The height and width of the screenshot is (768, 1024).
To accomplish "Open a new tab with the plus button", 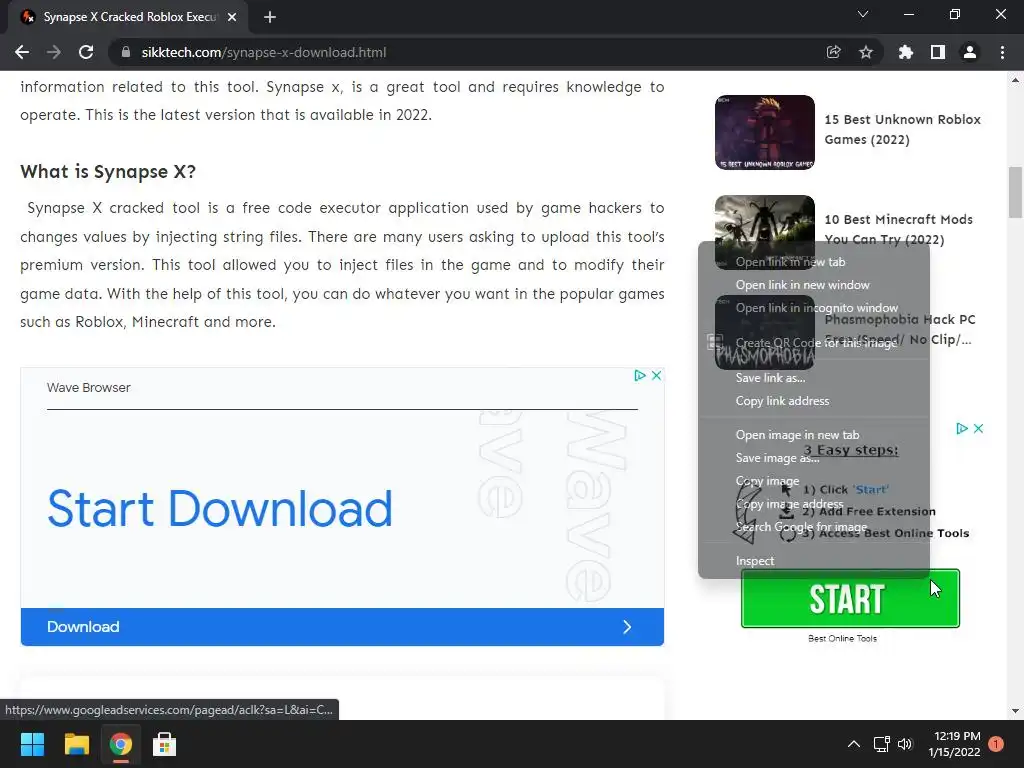I will 270,17.
